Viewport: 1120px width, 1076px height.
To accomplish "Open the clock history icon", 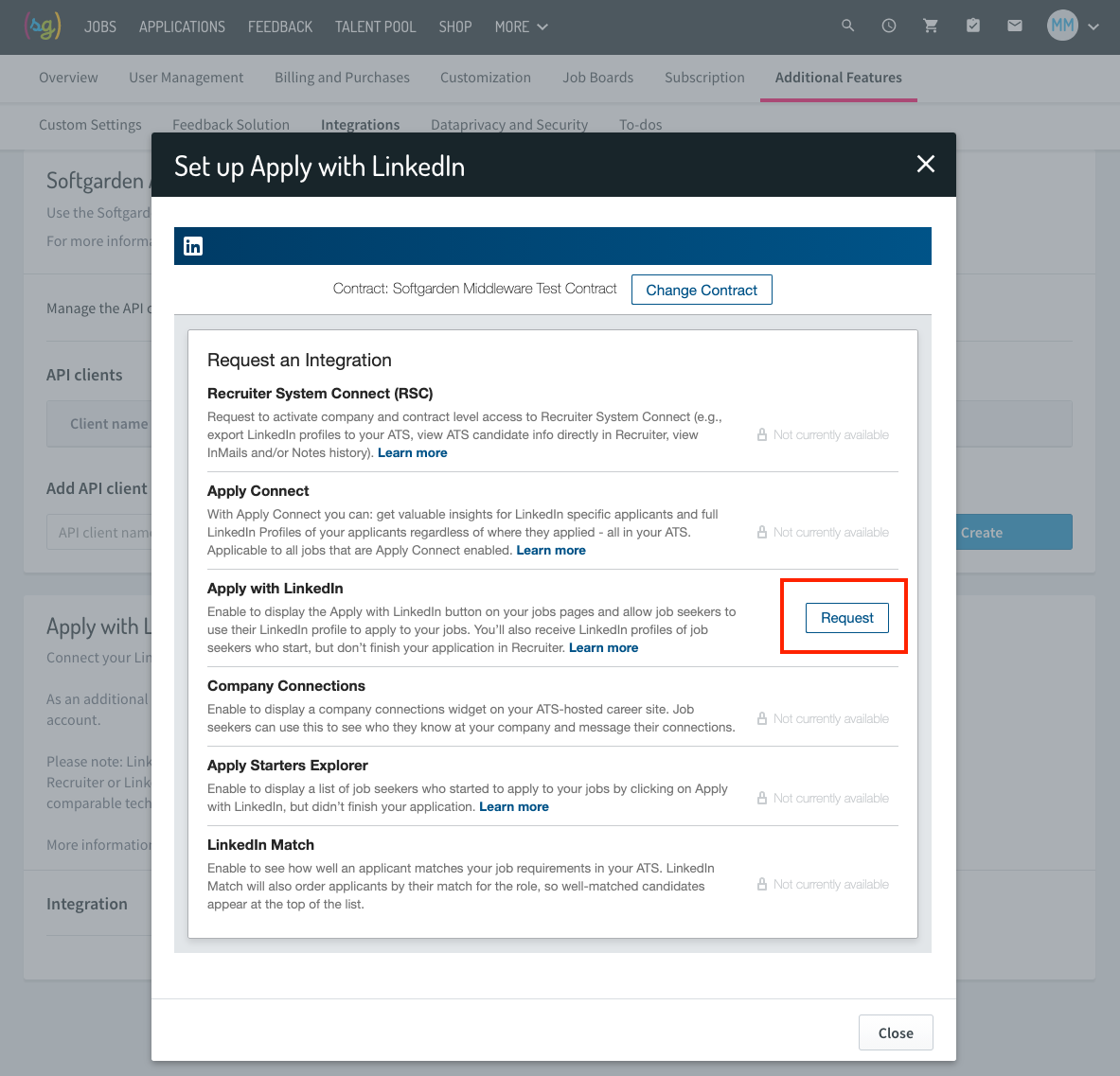I will pyautogui.click(x=889, y=26).
